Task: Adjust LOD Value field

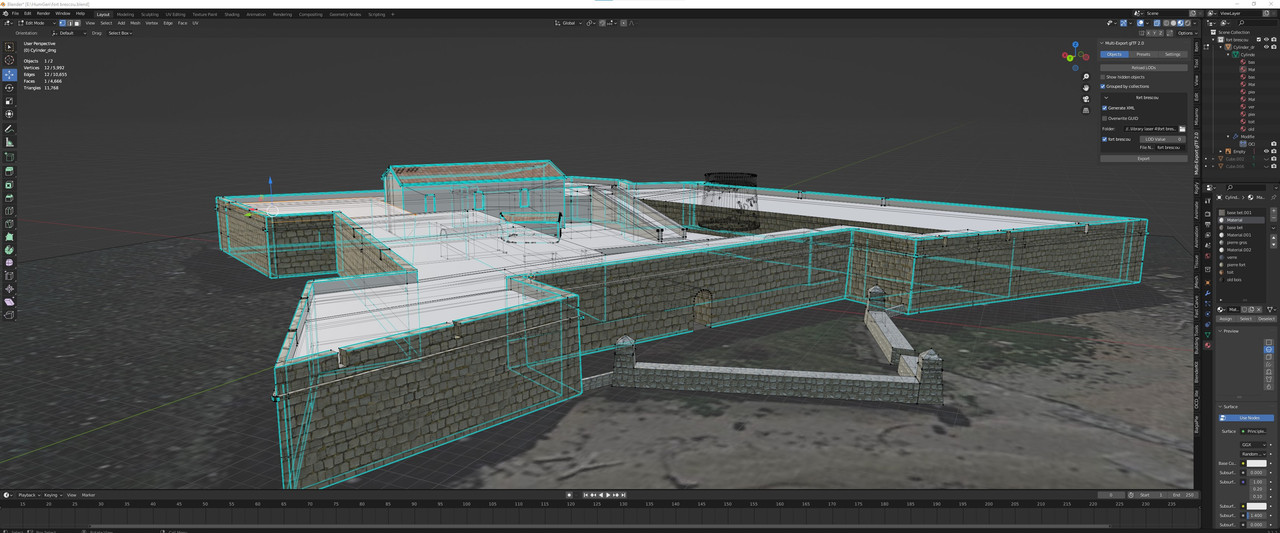Action: click(1162, 139)
